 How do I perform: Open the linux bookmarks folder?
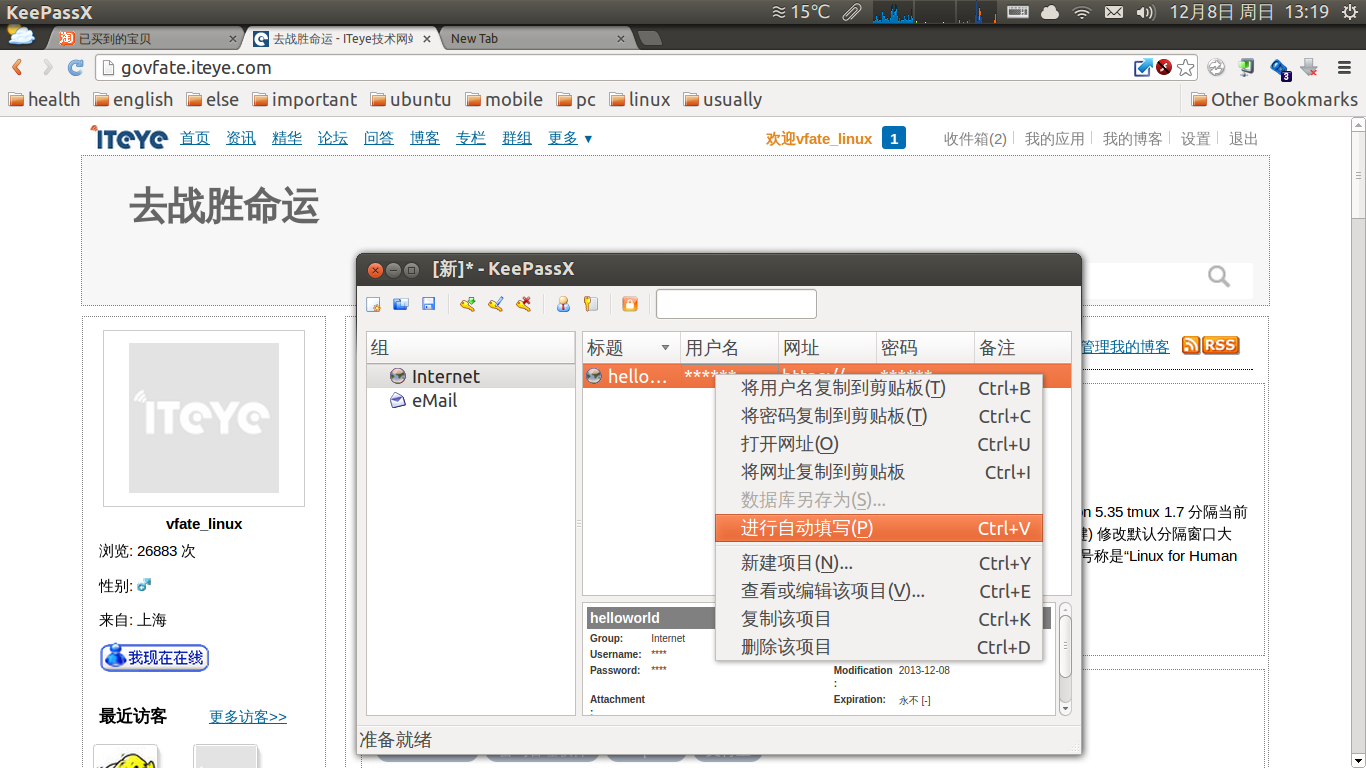coord(639,99)
